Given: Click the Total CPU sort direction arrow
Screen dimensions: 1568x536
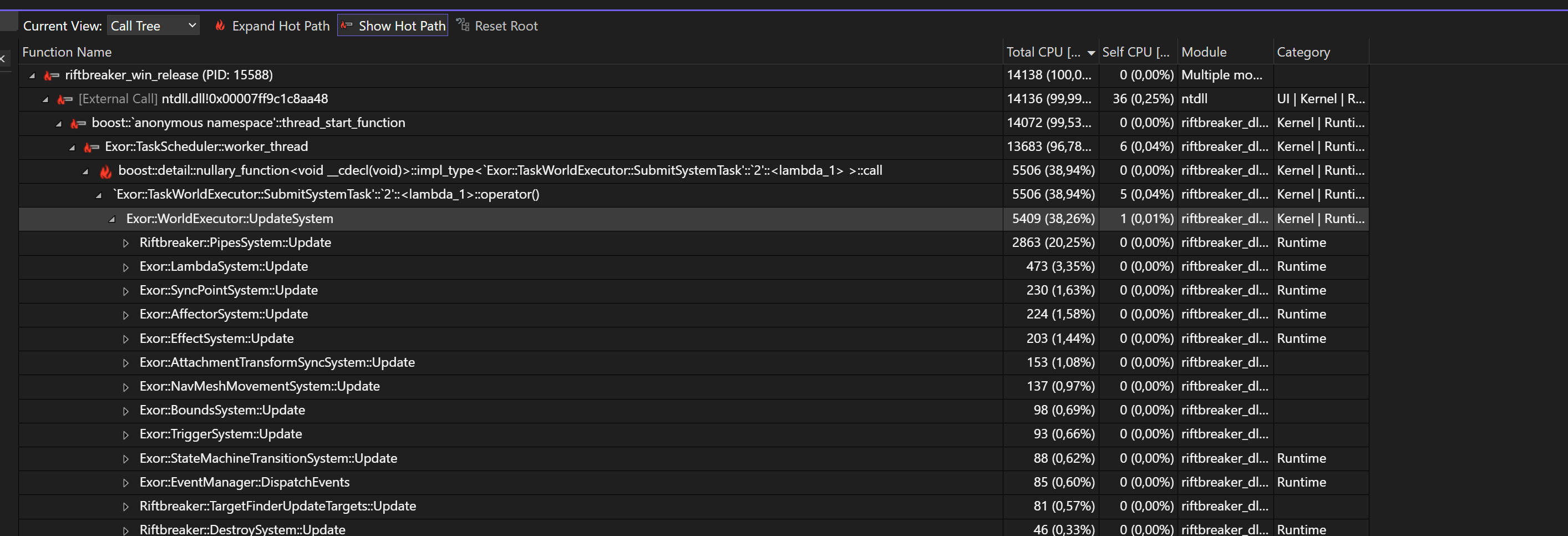Looking at the screenshot, I should tap(1091, 53).
